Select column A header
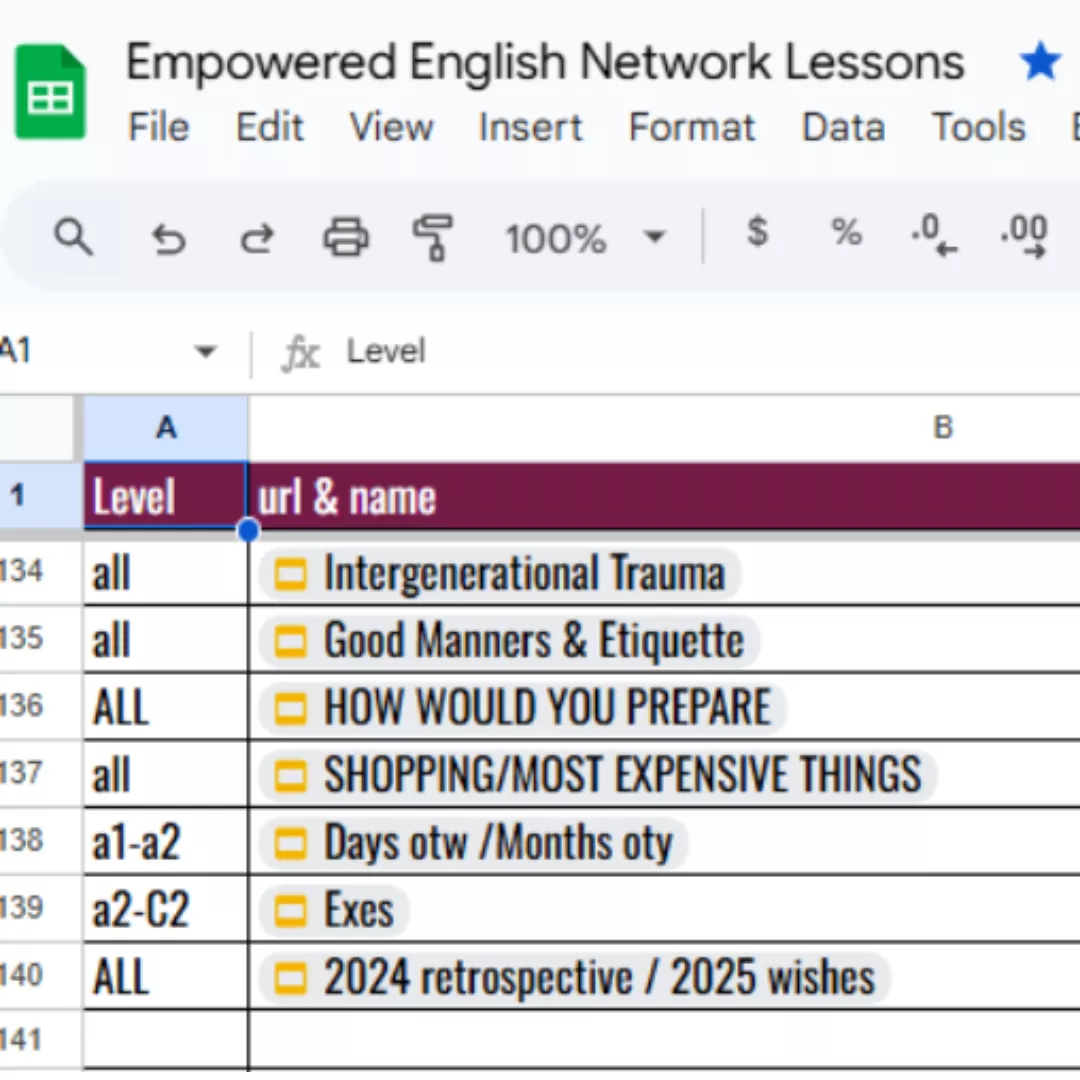 166,428
